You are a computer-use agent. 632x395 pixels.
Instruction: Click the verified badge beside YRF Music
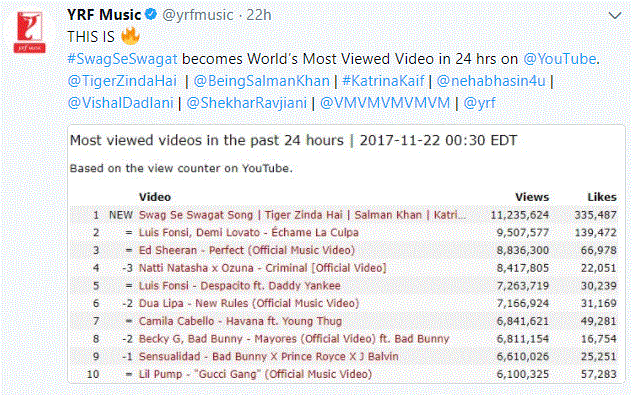pyautogui.click(x=151, y=15)
